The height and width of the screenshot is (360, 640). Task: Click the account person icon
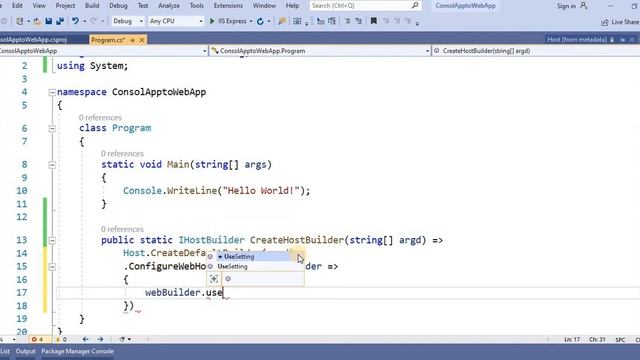point(584,6)
